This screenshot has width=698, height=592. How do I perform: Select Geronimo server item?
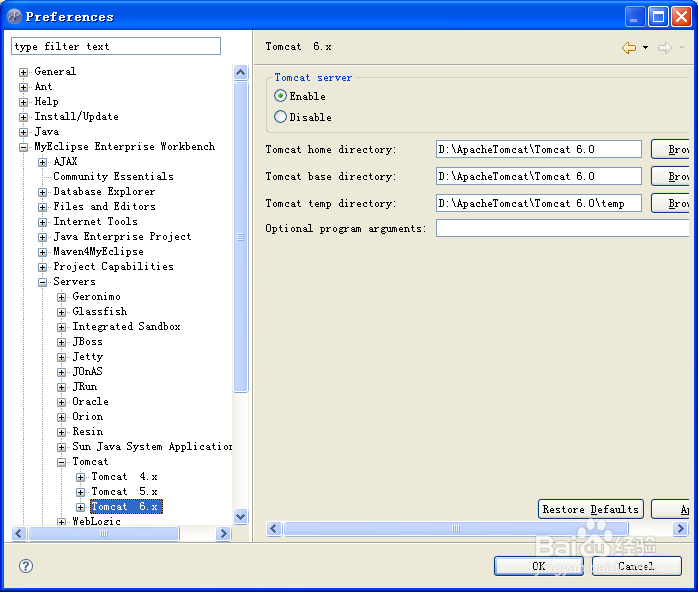[96, 296]
